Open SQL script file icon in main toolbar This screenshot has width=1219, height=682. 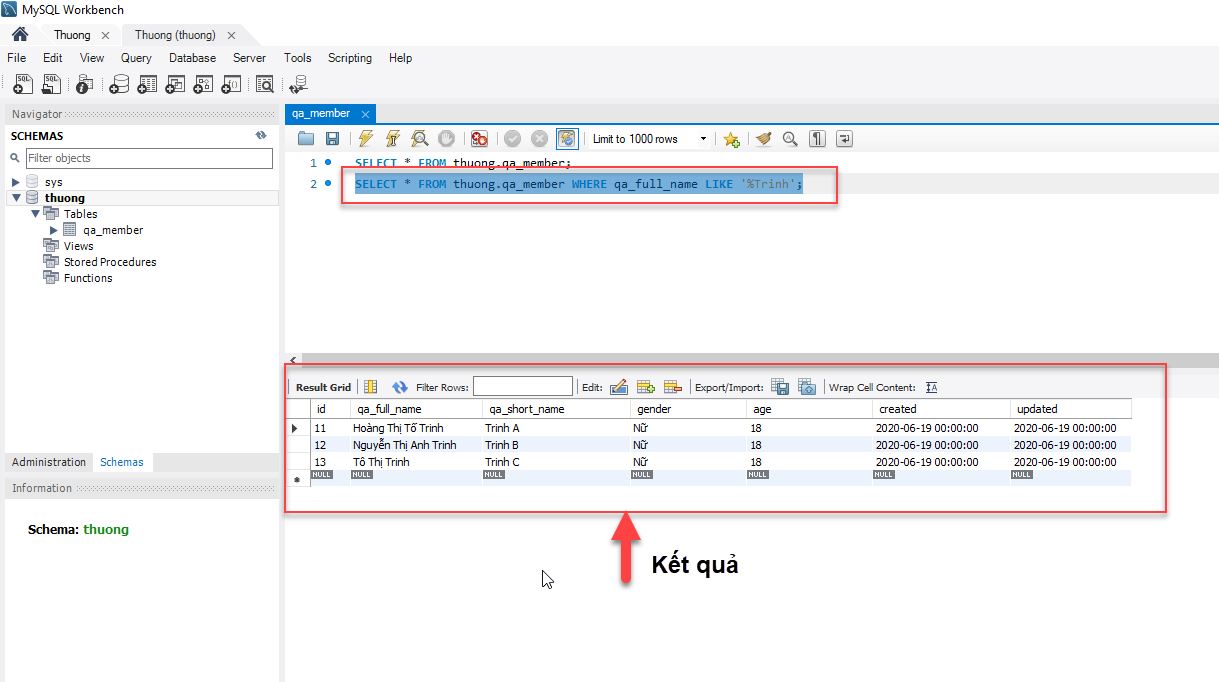pyautogui.click(x=50, y=85)
